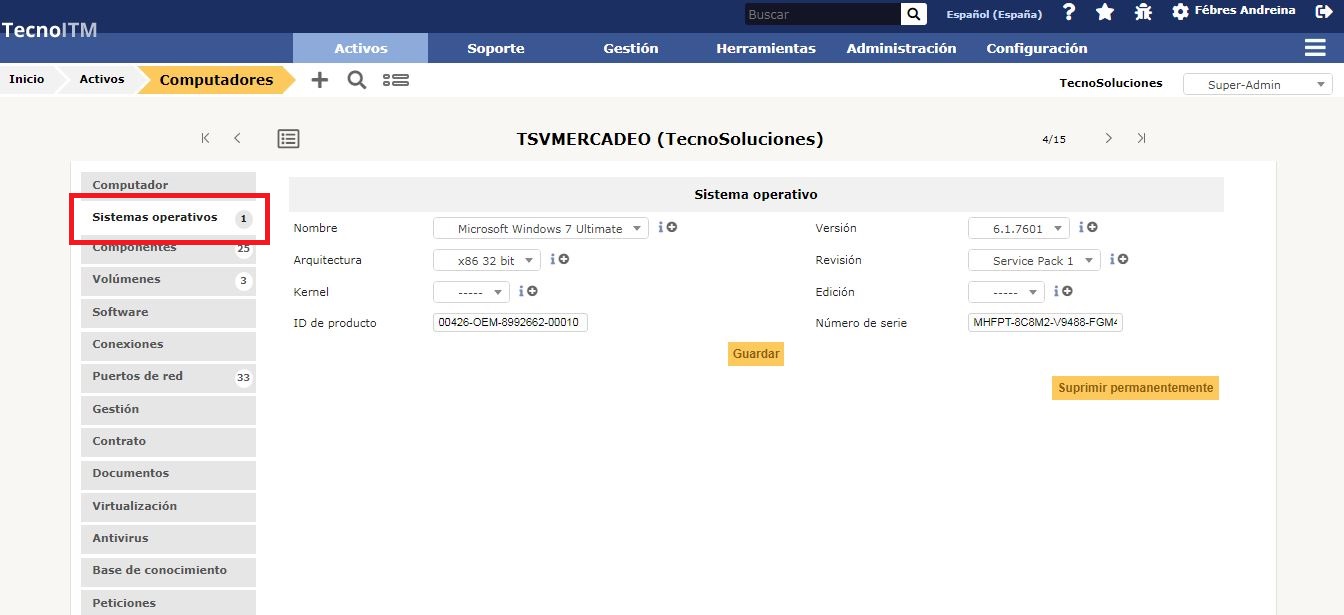Open the hamburger menu icon
Image resolution: width=1344 pixels, height=615 pixels.
(x=1315, y=48)
